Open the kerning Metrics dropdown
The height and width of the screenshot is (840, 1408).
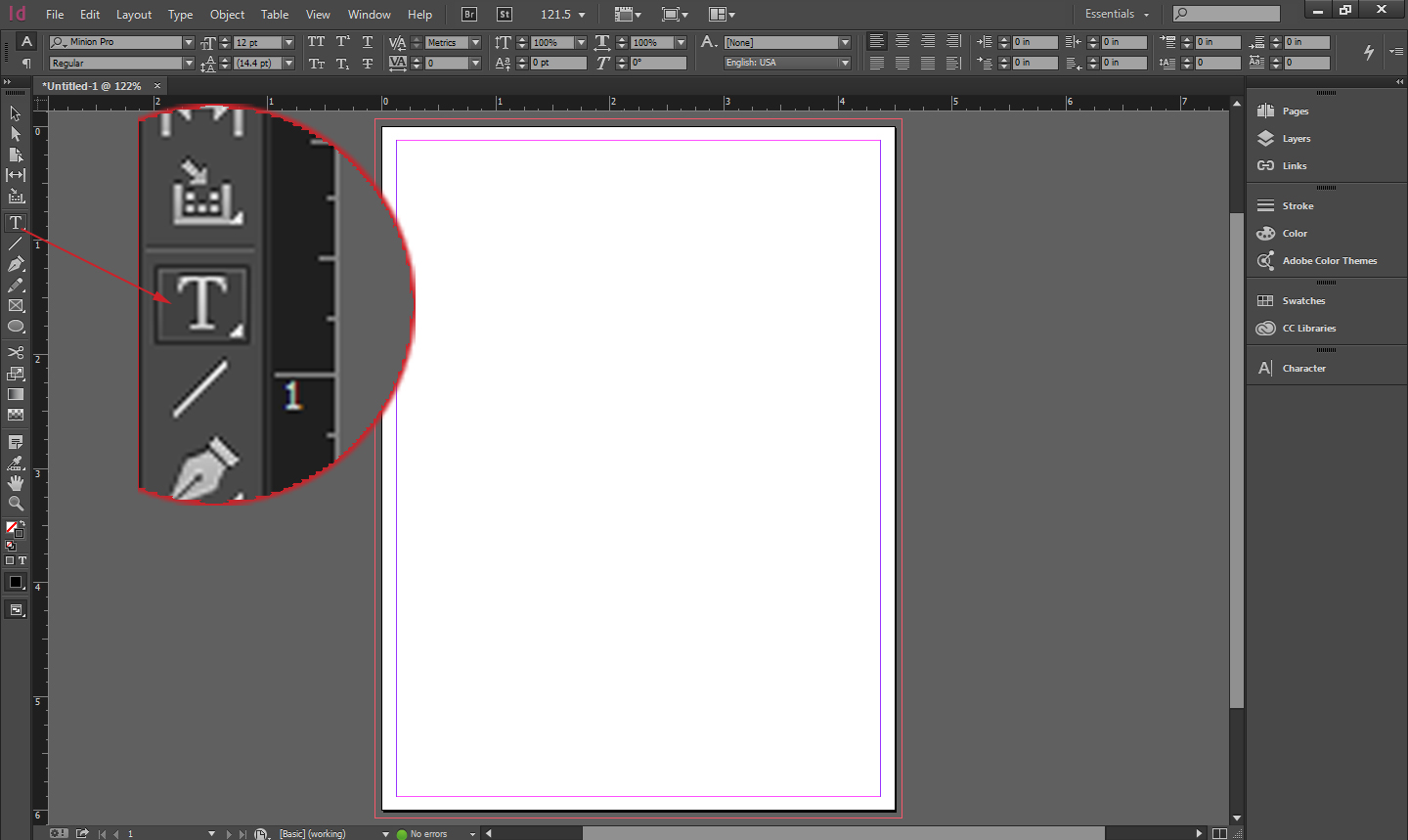476,41
